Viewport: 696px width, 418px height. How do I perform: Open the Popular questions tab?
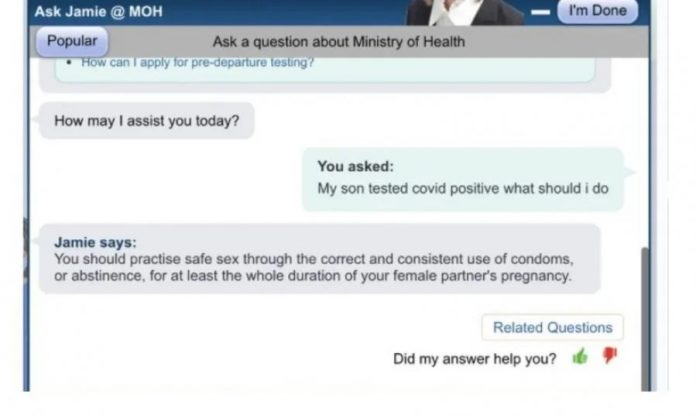click(72, 42)
